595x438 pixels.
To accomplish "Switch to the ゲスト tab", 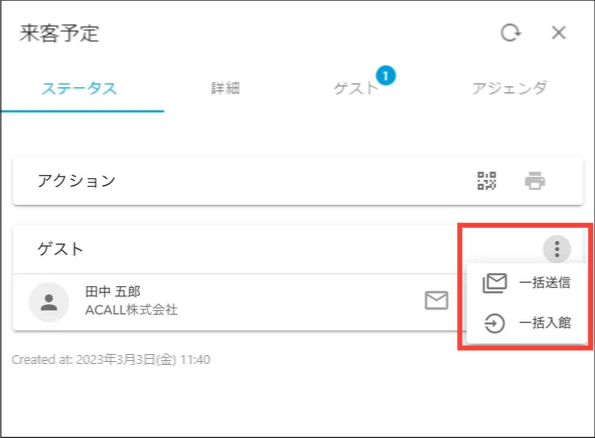I will (x=356, y=88).
